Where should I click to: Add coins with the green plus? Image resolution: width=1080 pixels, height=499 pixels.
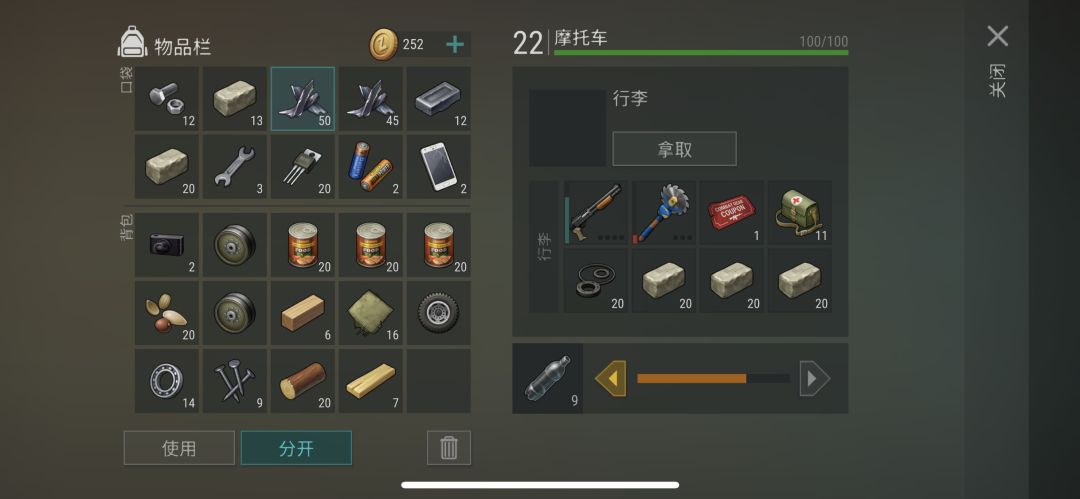click(455, 45)
